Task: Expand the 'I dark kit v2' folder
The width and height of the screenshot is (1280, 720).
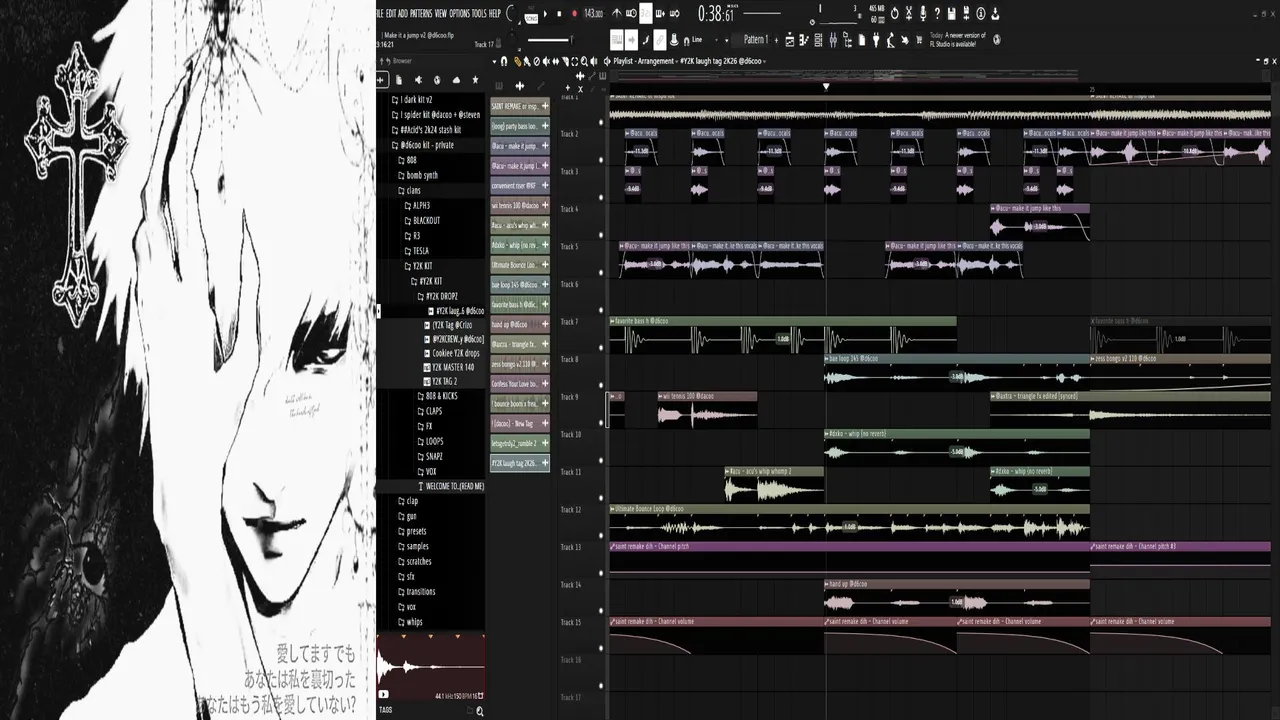Action: pos(411,100)
